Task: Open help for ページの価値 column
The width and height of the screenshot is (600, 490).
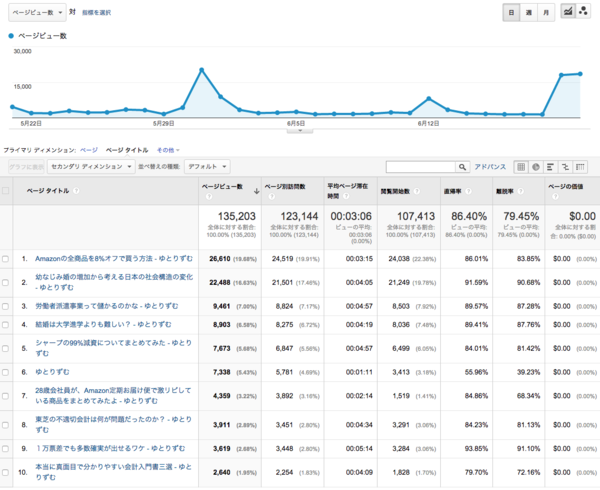Action: click(x=555, y=196)
